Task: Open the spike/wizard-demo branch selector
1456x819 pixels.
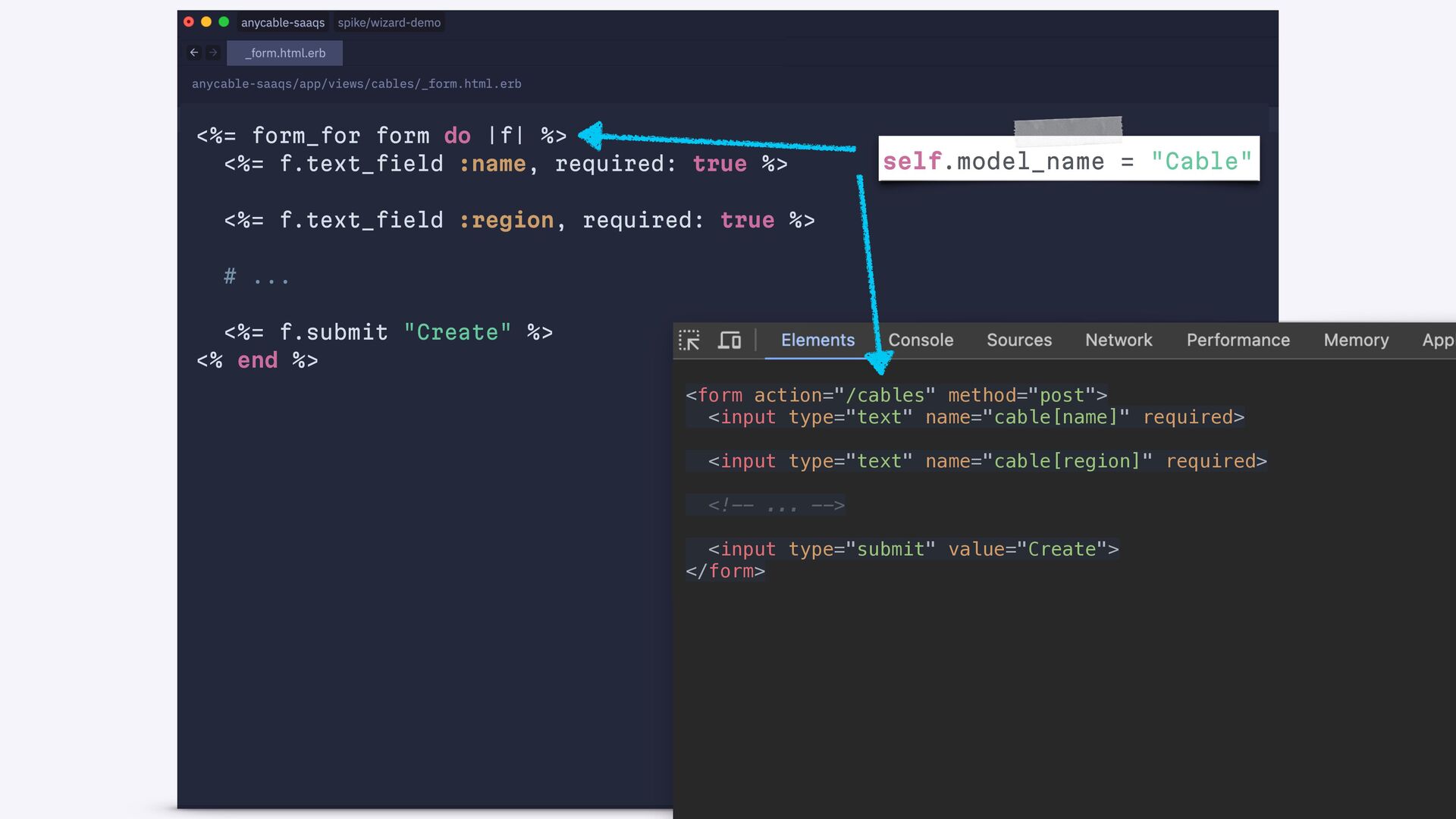Action: click(x=389, y=23)
